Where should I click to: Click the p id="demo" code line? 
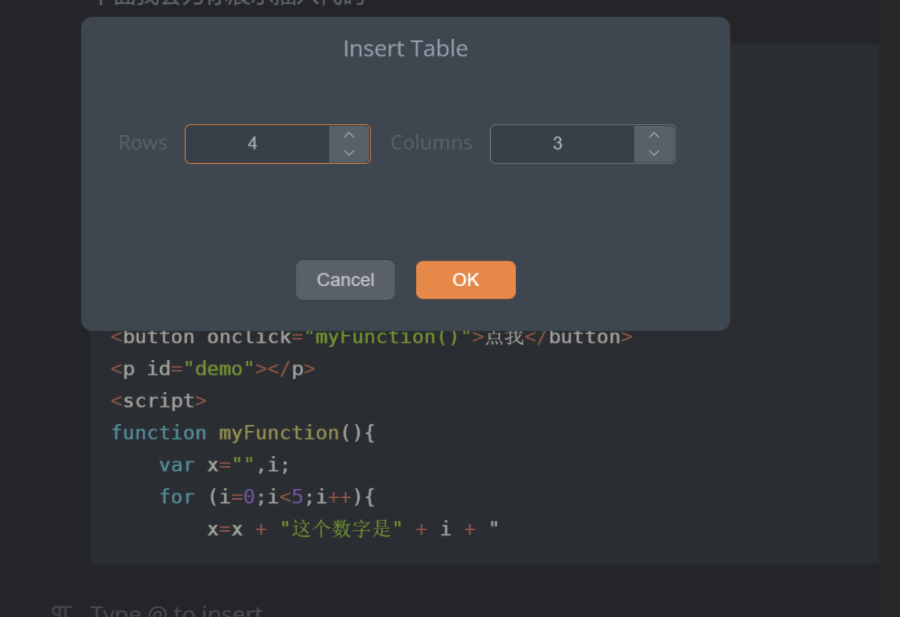pos(212,369)
